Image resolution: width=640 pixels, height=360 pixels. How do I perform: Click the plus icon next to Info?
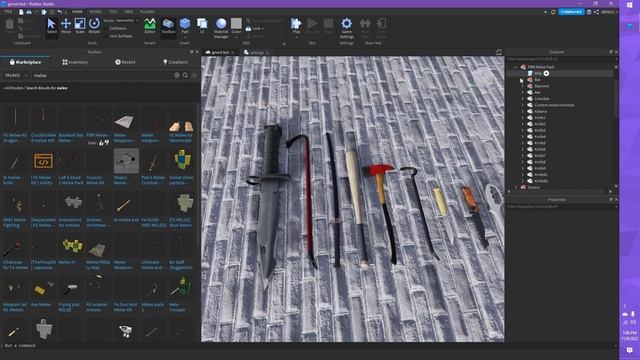(546, 73)
